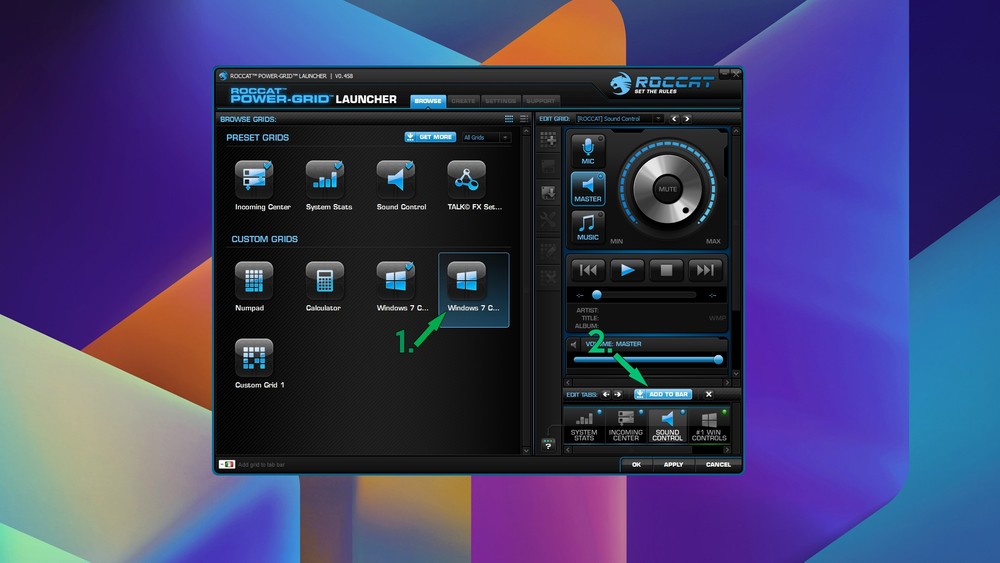Select the #1 Win Controls tab in bar
This screenshot has height=563, width=1000.
709,426
